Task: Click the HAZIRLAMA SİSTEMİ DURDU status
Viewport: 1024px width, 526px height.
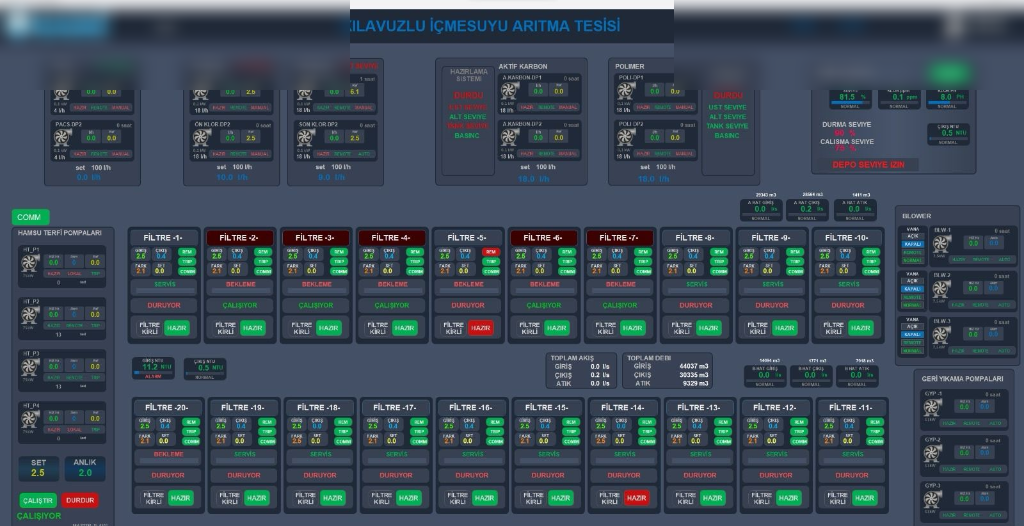Action: click(468, 95)
